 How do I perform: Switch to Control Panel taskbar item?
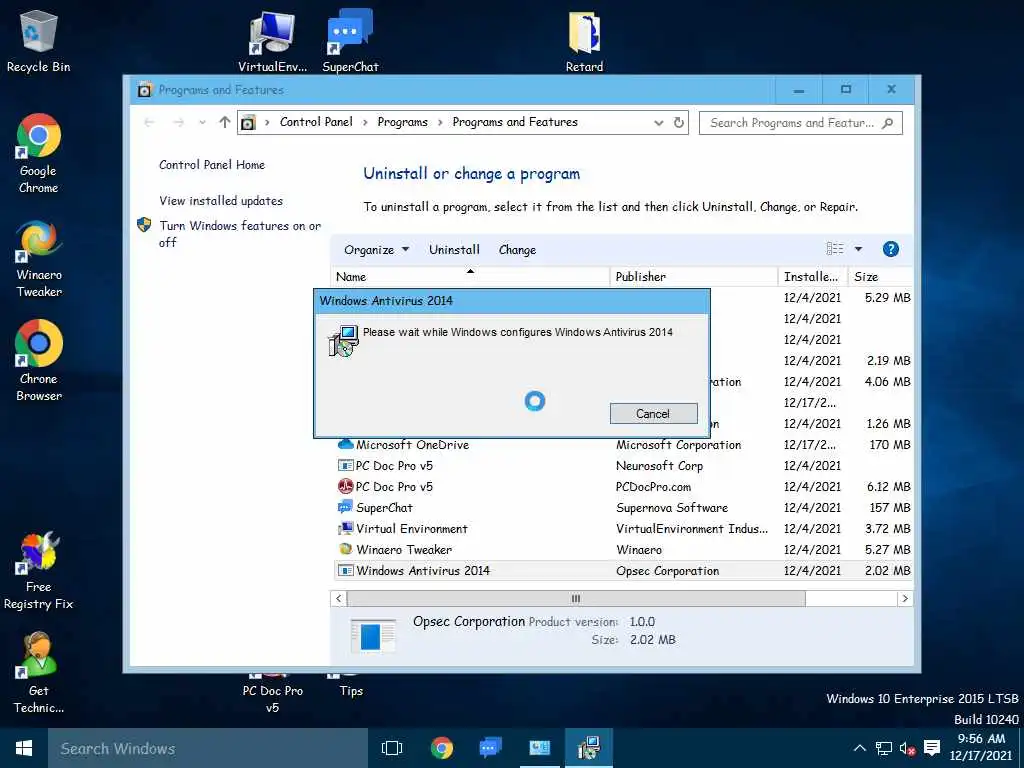(539, 748)
